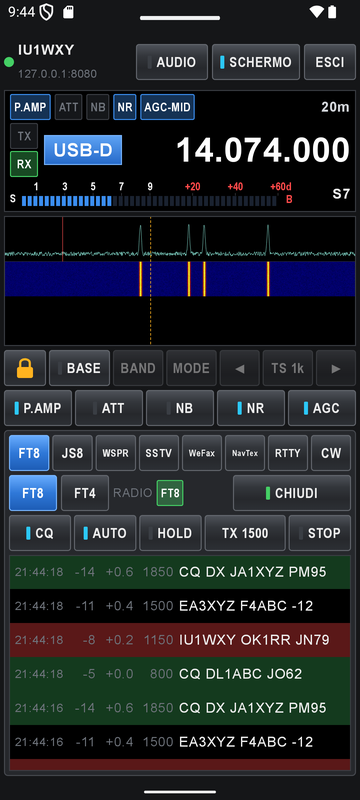Tap the spectrum scope display
The width and height of the screenshot is (360, 800).
pyautogui.click(x=180, y=239)
